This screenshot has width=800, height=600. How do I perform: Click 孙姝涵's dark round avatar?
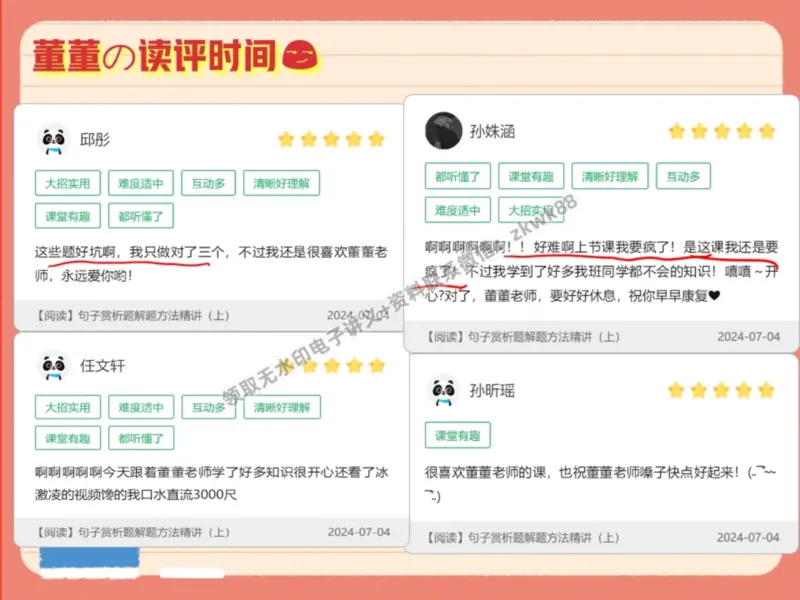click(443, 131)
